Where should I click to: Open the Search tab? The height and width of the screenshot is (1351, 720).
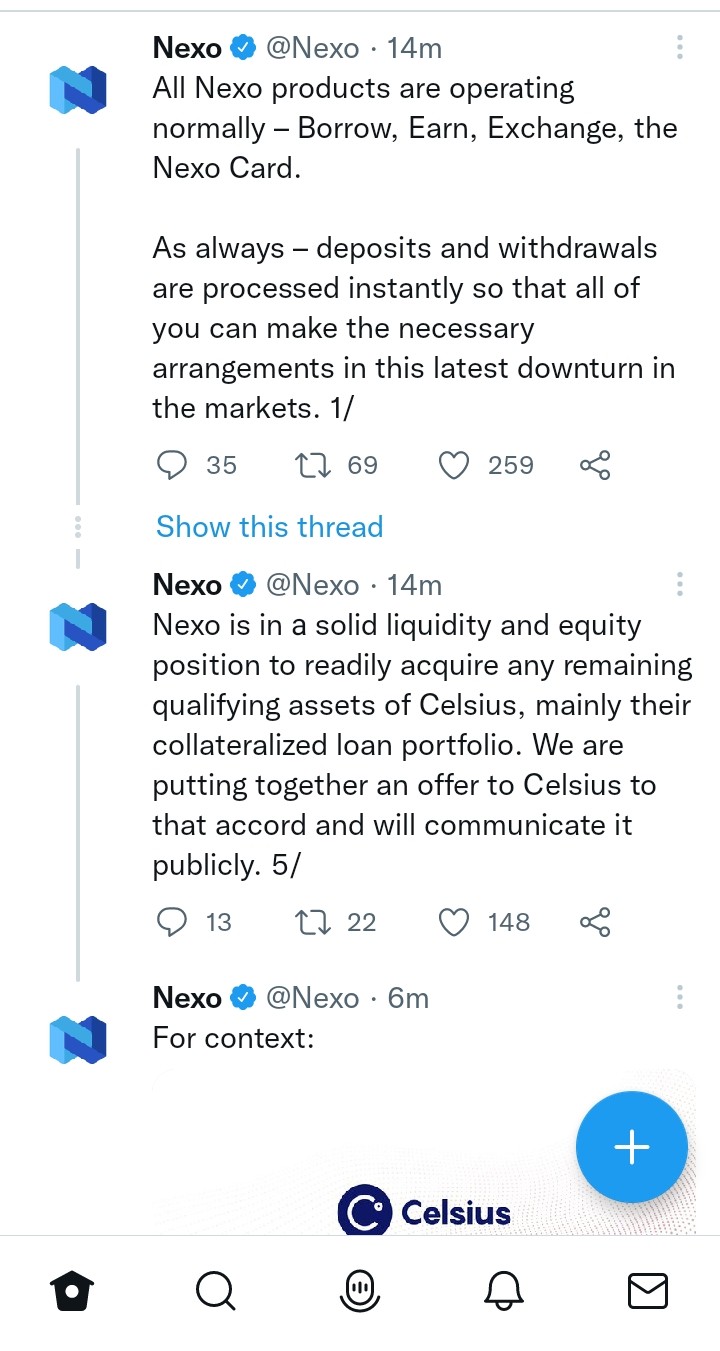pos(215,1292)
